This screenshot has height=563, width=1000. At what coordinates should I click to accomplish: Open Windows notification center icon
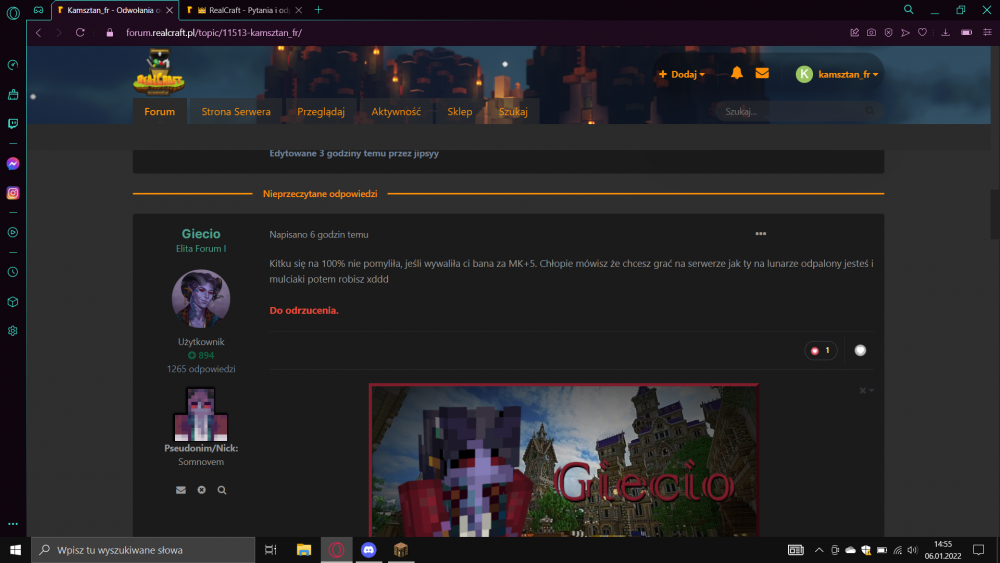point(978,550)
